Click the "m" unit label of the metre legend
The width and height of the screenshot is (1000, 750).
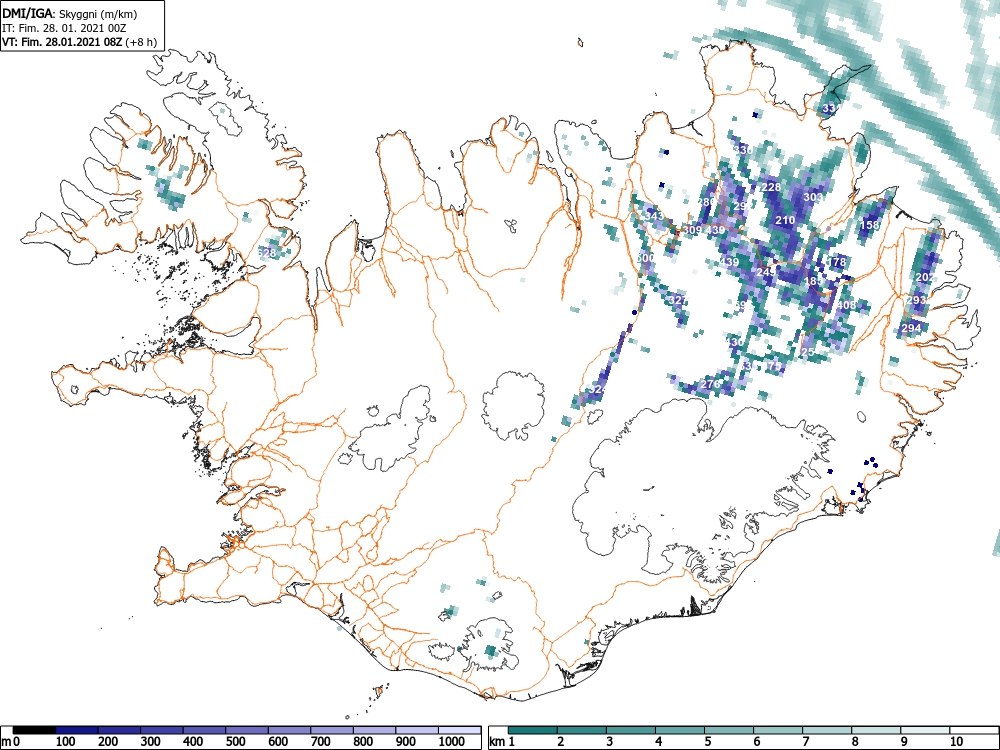click(5, 742)
